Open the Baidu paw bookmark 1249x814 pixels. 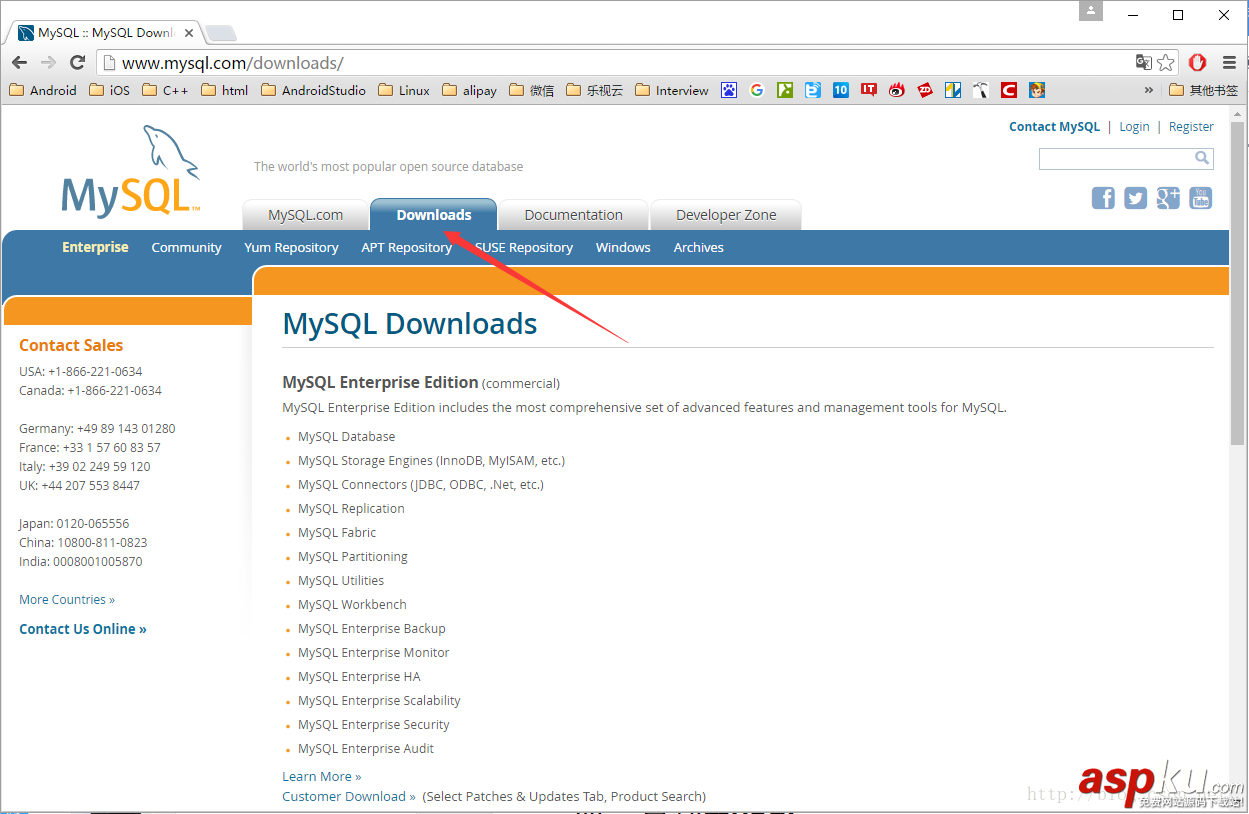pos(729,90)
